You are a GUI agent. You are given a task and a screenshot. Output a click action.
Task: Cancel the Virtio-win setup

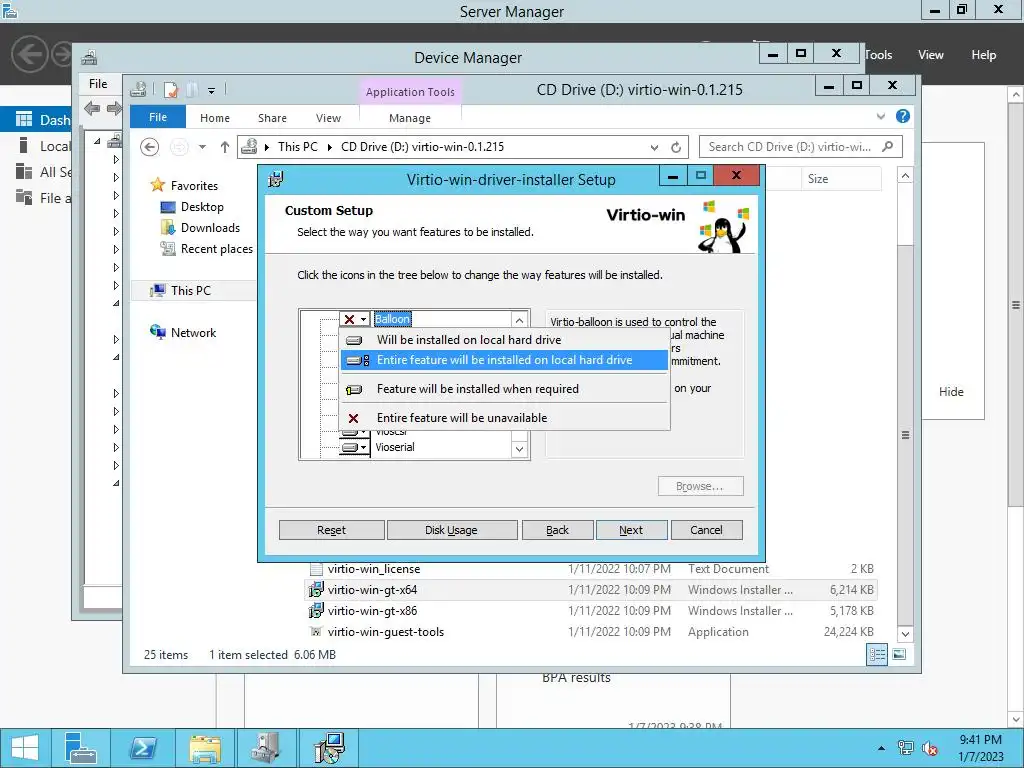pos(707,530)
